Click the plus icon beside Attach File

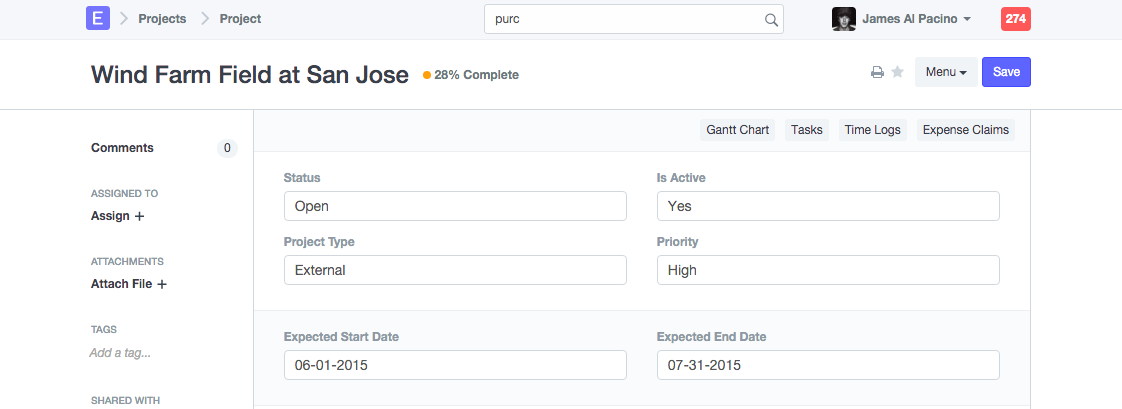coord(162,284)
